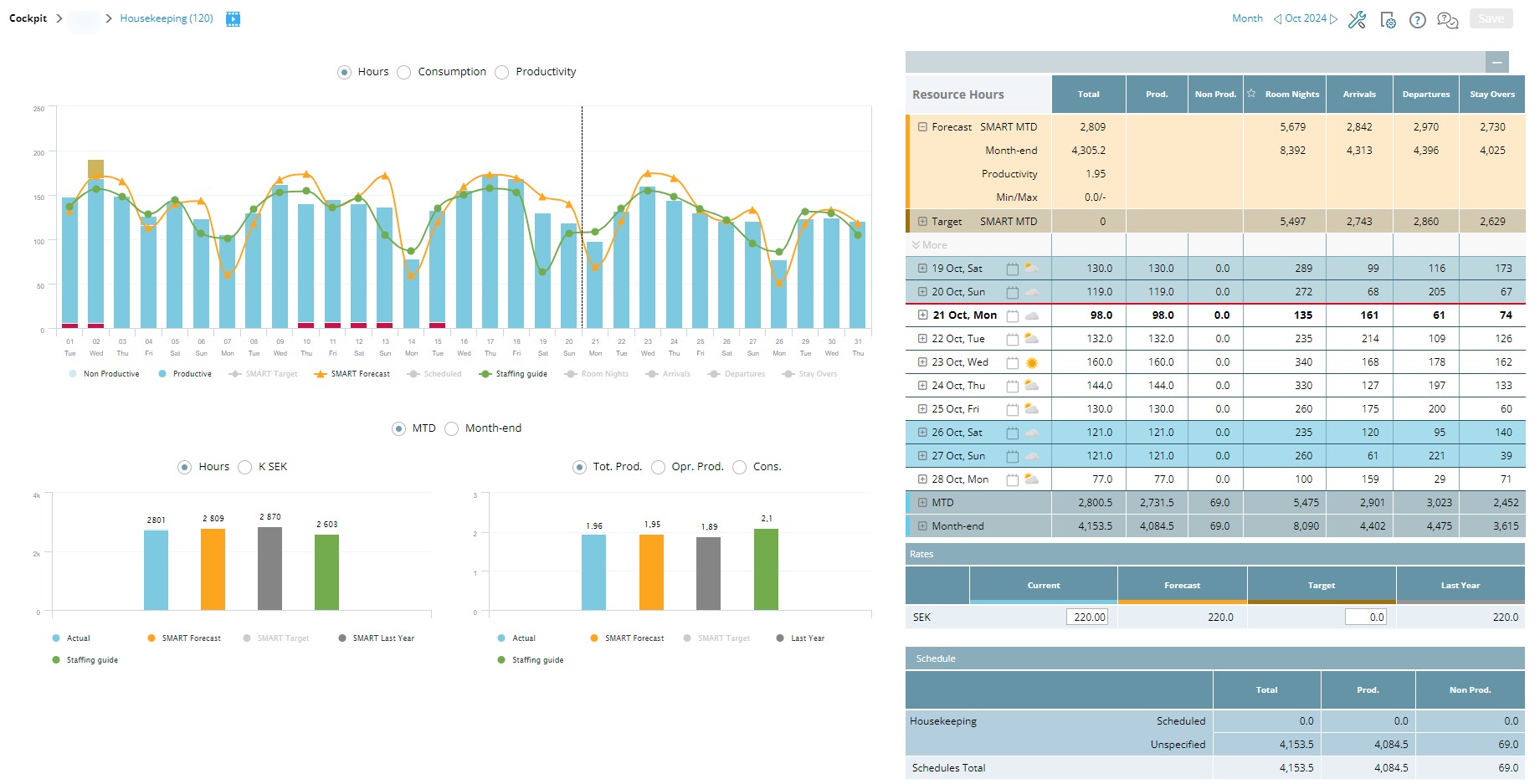This screenshot has width=1540, height=784.
Task: Open the document settings icon
Action: coord(1388,20)
